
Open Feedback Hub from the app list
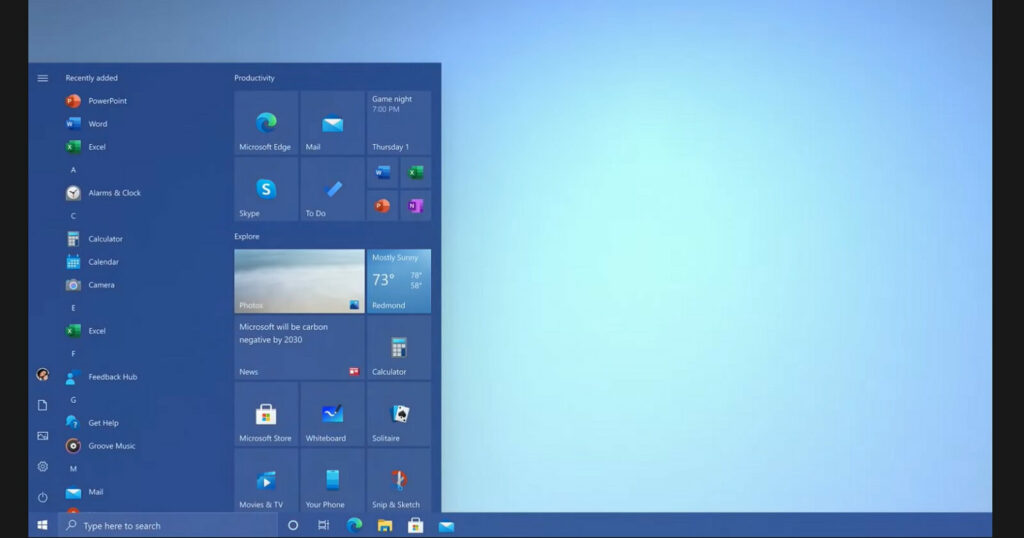click(x=112, y=377)
